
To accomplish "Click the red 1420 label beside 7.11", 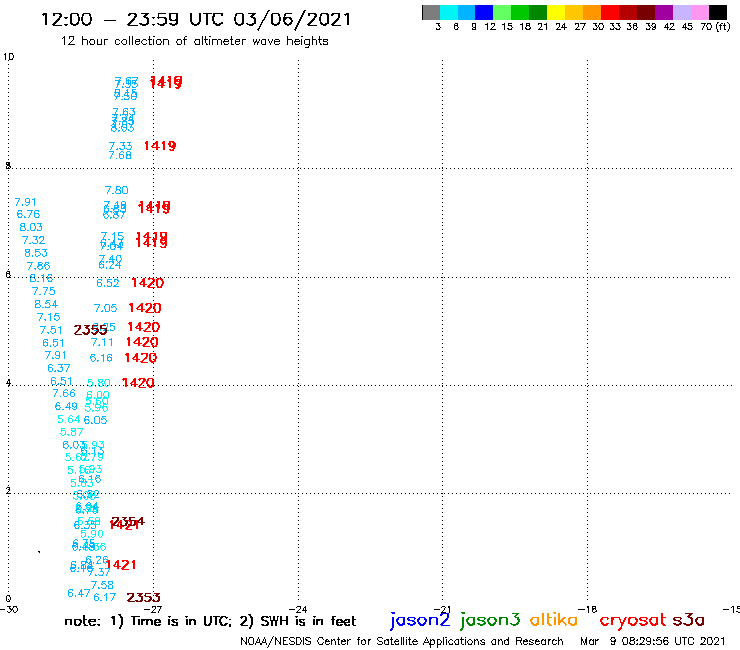I will point(142,342).
